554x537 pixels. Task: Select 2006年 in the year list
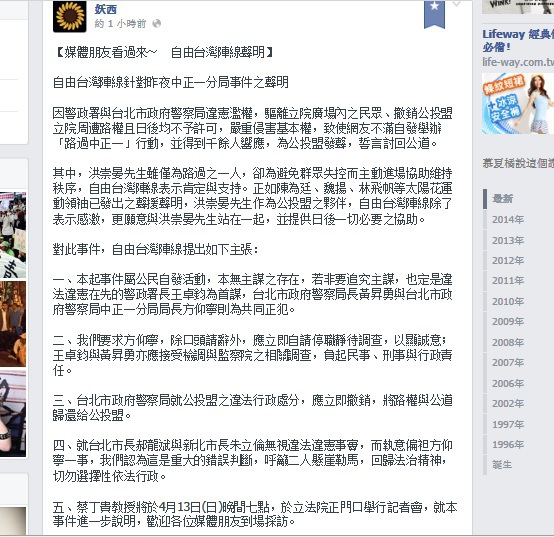tap(508, 383)
